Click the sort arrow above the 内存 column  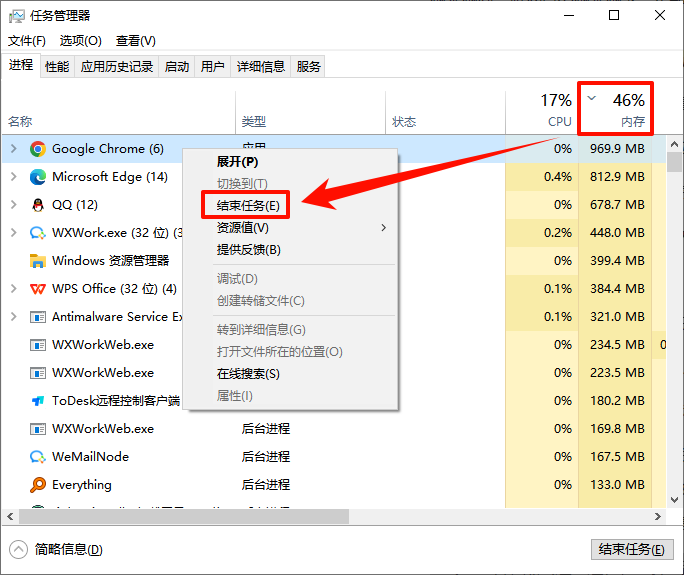(592, 98)
